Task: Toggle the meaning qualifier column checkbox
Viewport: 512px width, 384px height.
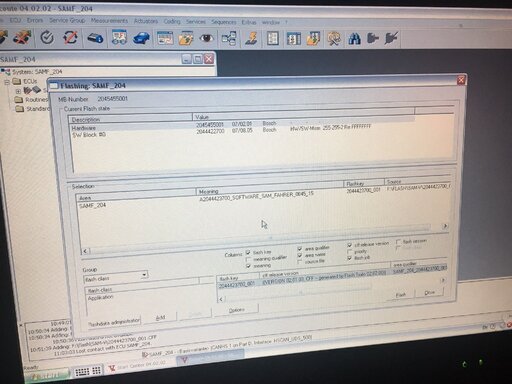Action: tap(248, 259)
